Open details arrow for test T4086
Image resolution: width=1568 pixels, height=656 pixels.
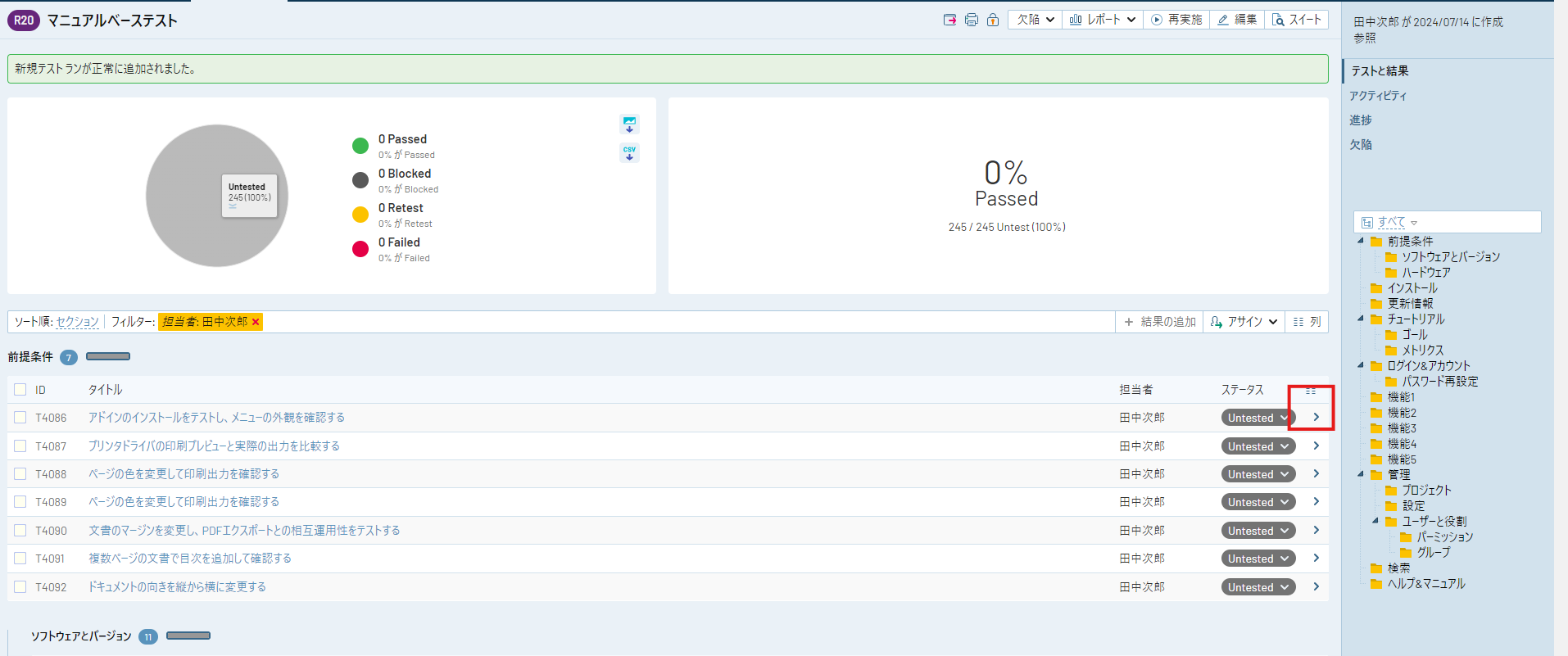[x=1316, y=418]
